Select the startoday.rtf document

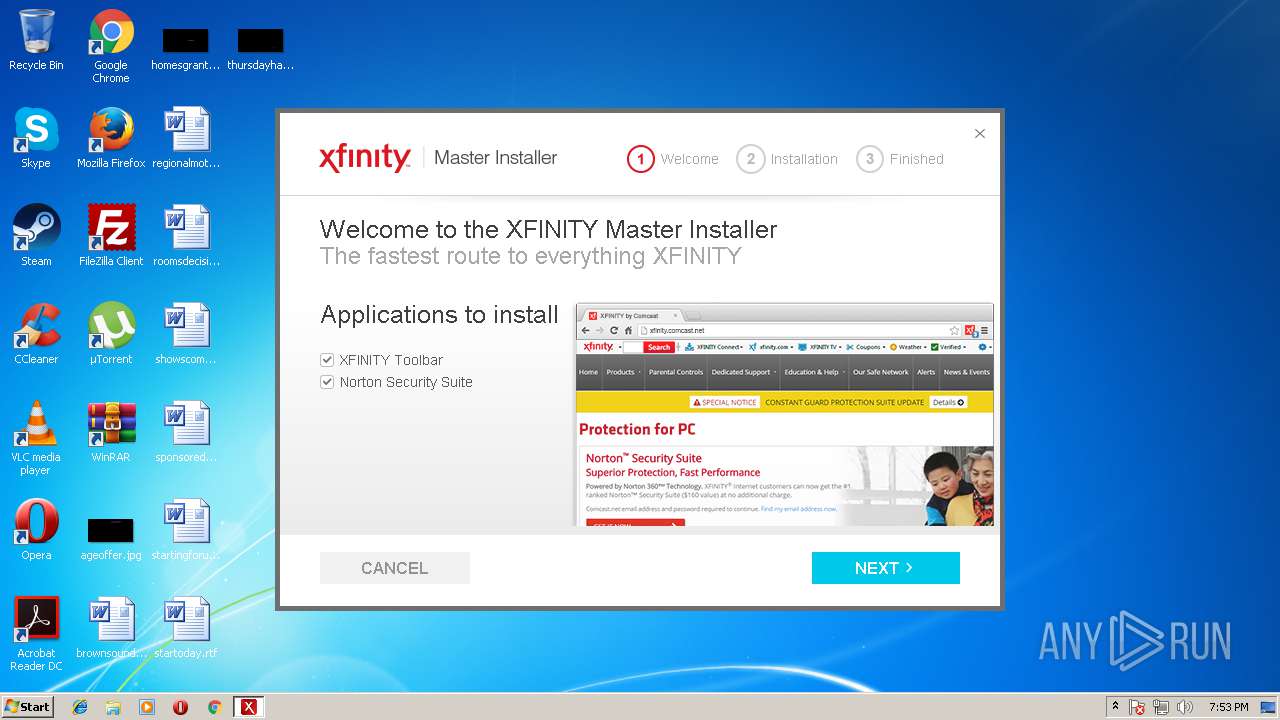click(x=186, y=628)
